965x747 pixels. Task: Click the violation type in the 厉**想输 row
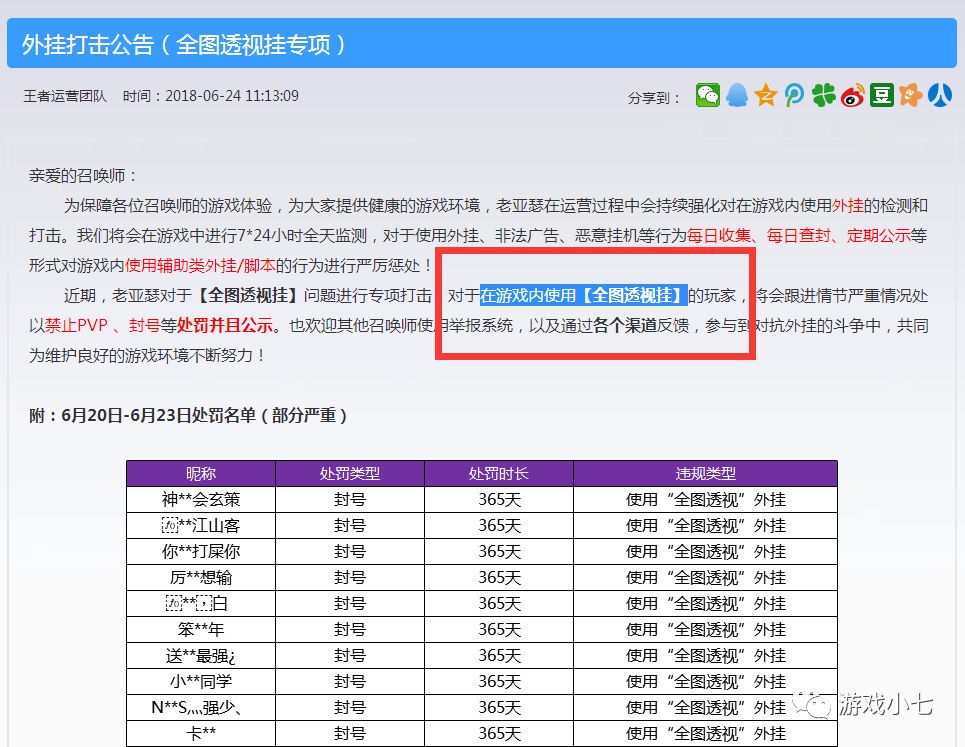(x=705, y=577)
